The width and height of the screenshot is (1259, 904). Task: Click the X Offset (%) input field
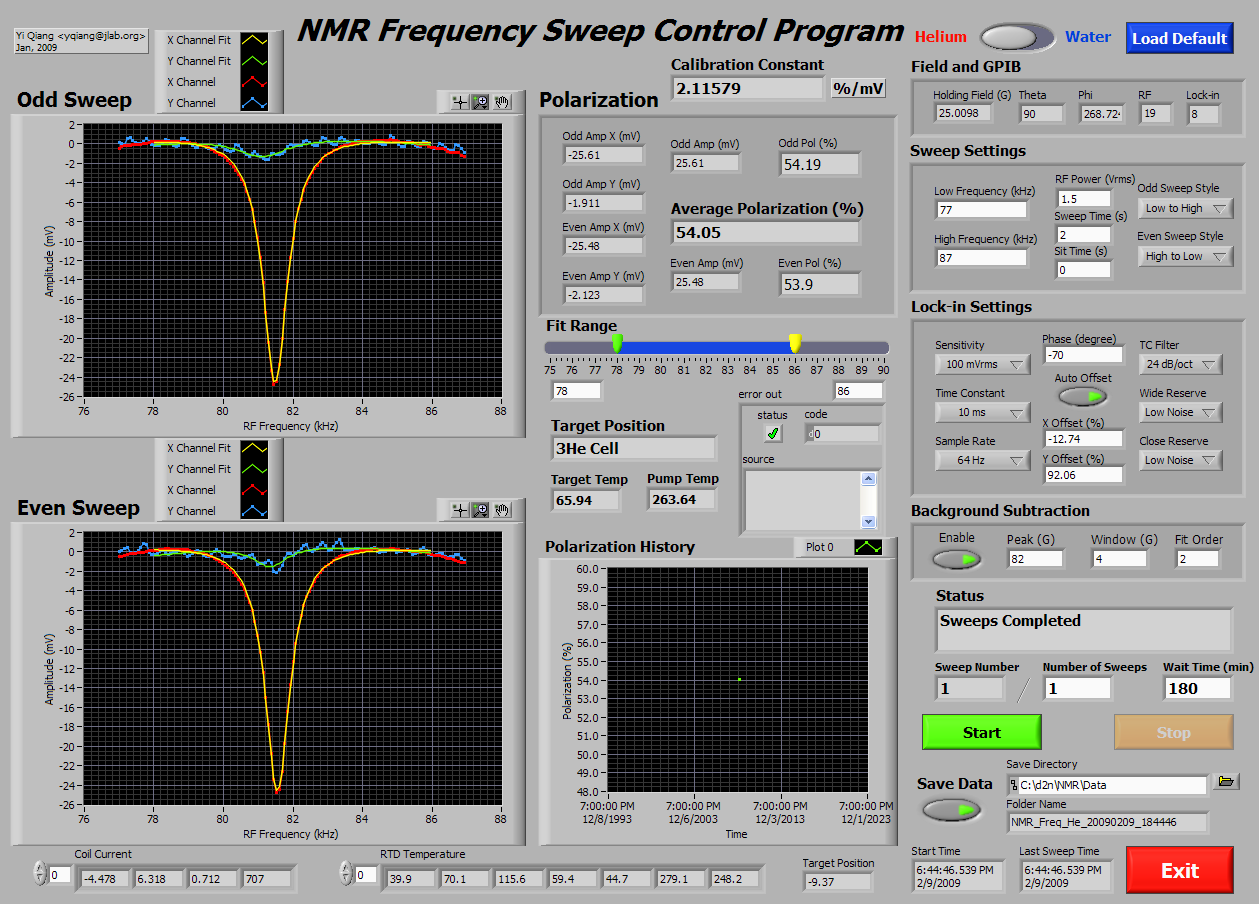coord(1083,438)
